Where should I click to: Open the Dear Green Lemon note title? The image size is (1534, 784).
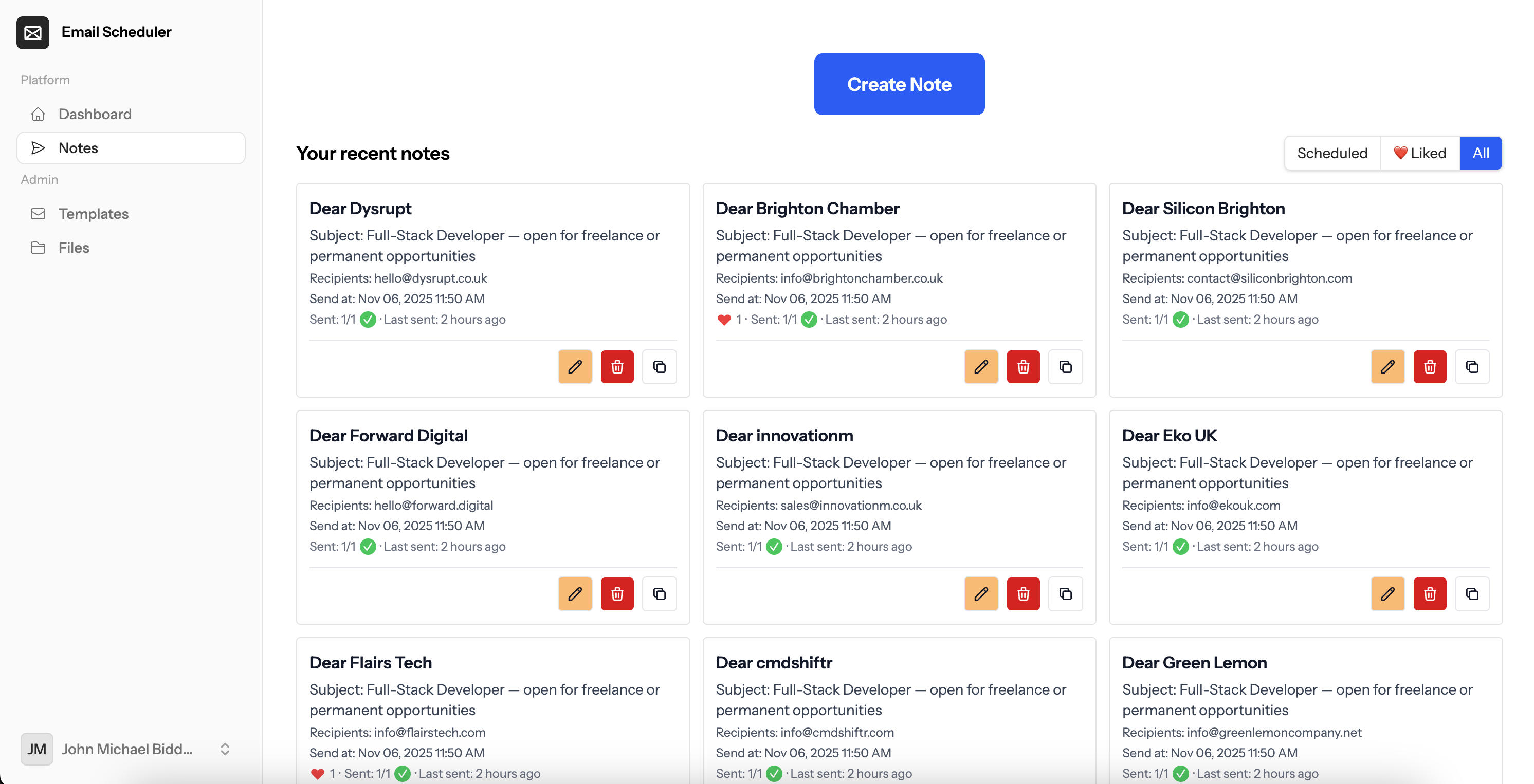click(x=1194, y=663)
